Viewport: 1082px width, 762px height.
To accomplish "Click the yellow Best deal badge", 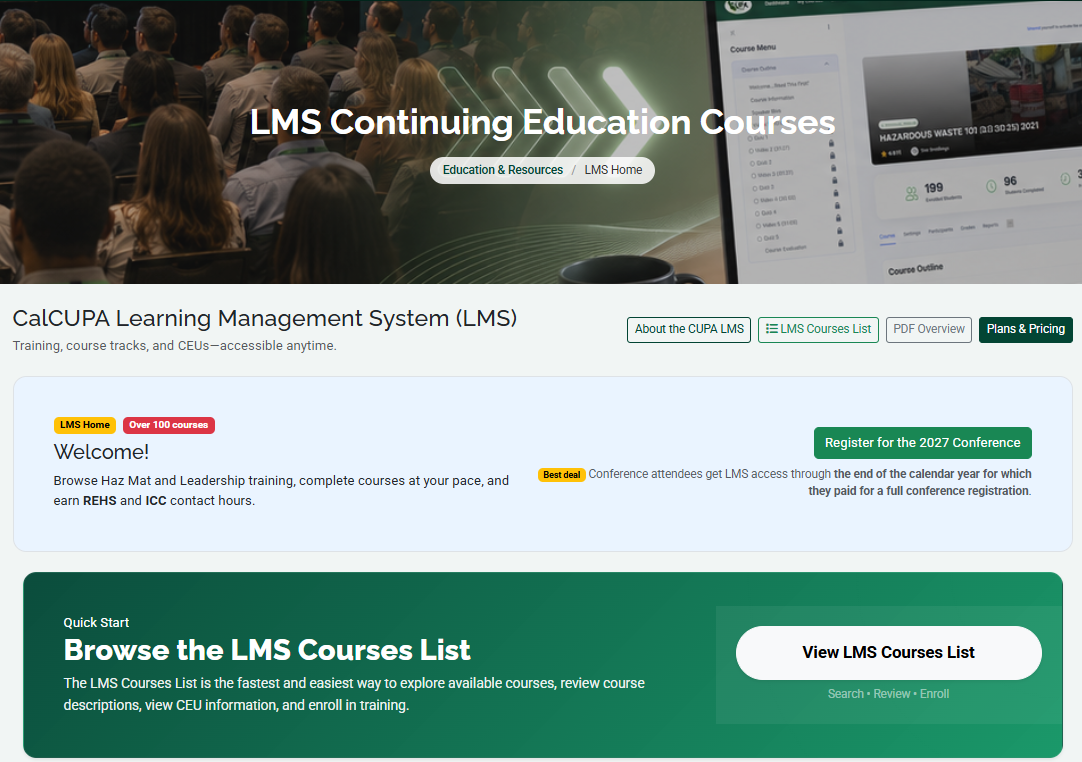I will [561, 475].
